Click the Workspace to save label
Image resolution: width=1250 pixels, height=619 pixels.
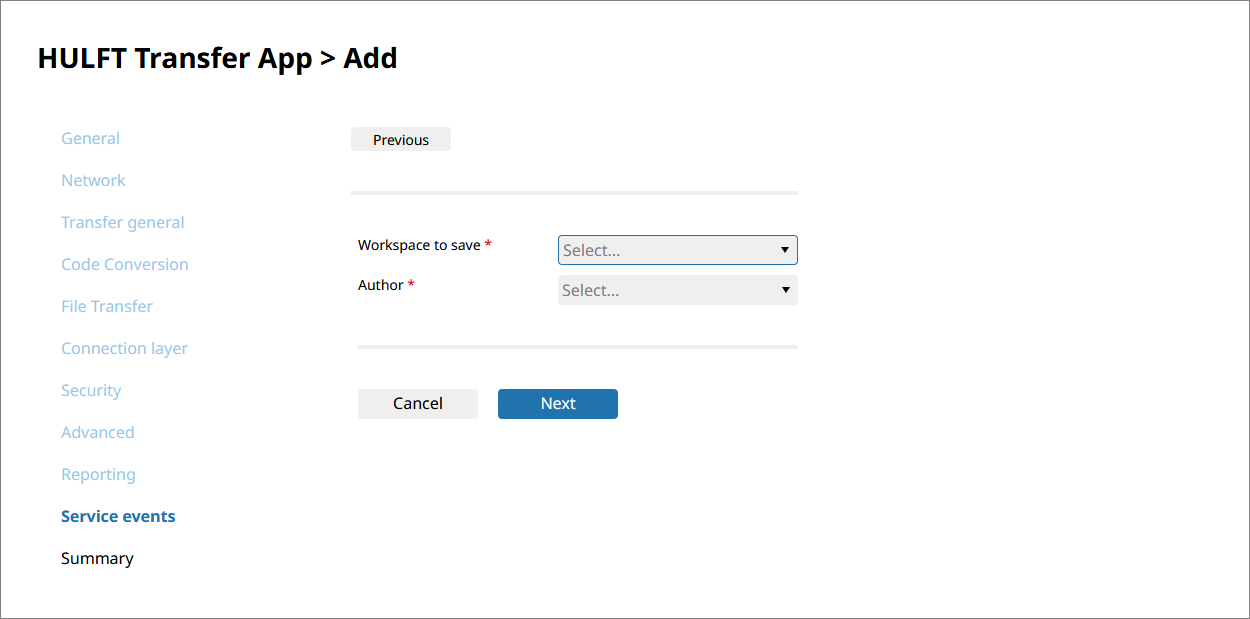point(419,245)
